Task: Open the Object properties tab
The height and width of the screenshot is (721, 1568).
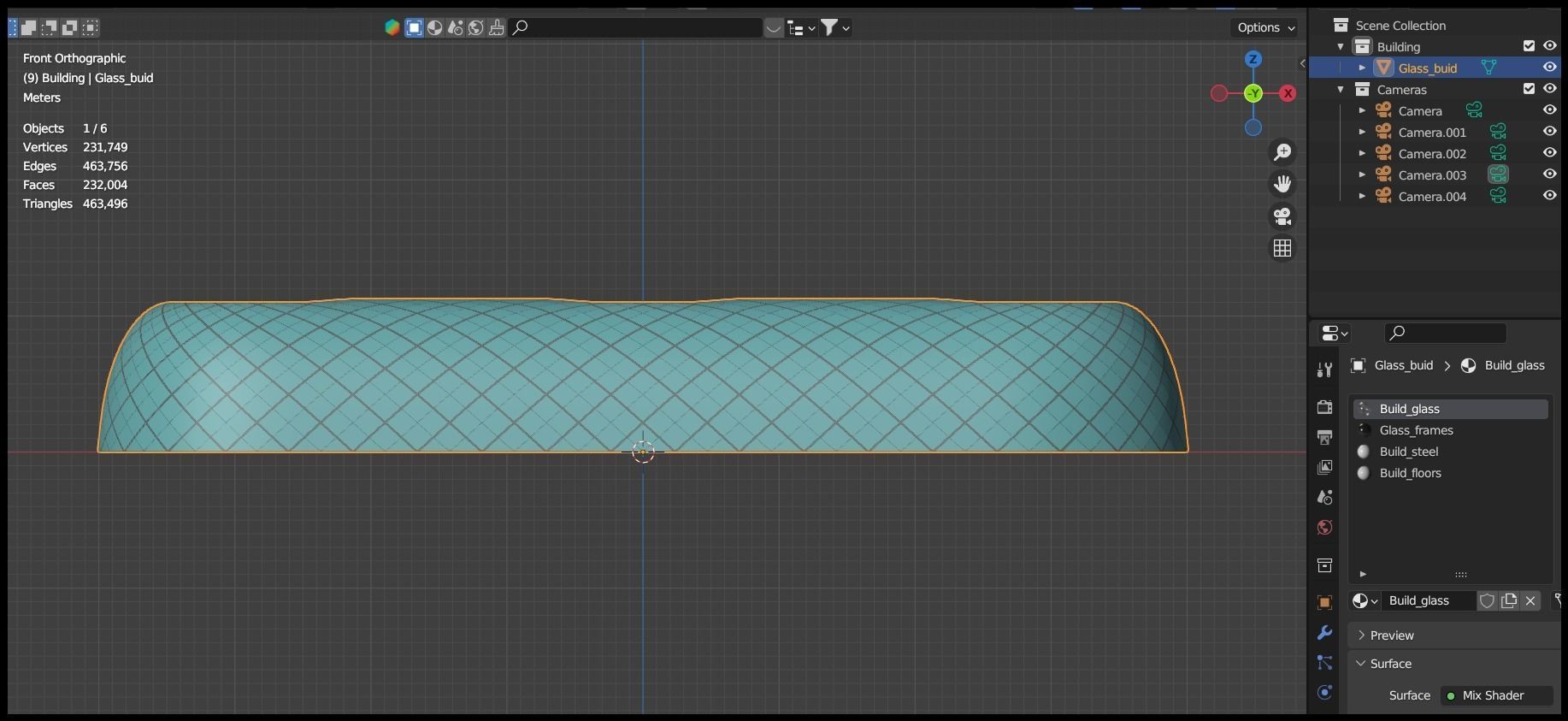Action: [x=1324, y=602]
